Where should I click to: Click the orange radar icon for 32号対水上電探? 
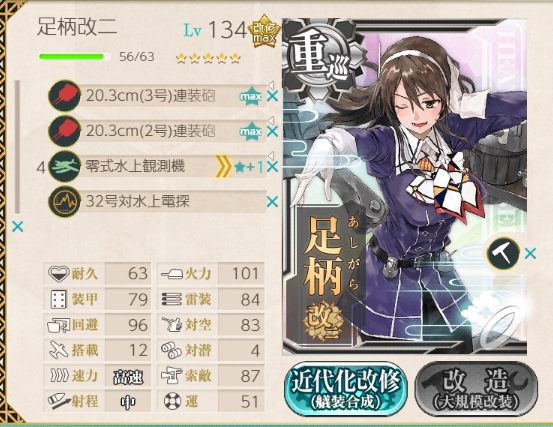tap(65, 201)
